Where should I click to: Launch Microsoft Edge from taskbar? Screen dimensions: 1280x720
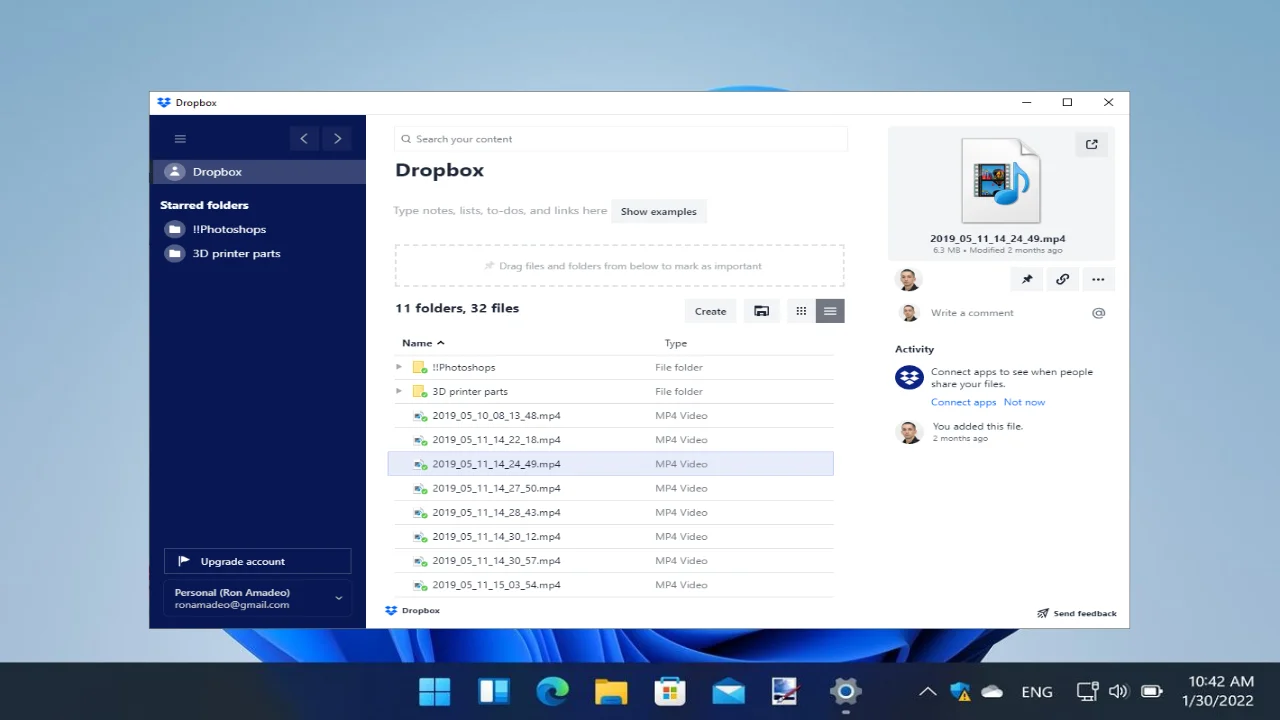click(552, 691)
